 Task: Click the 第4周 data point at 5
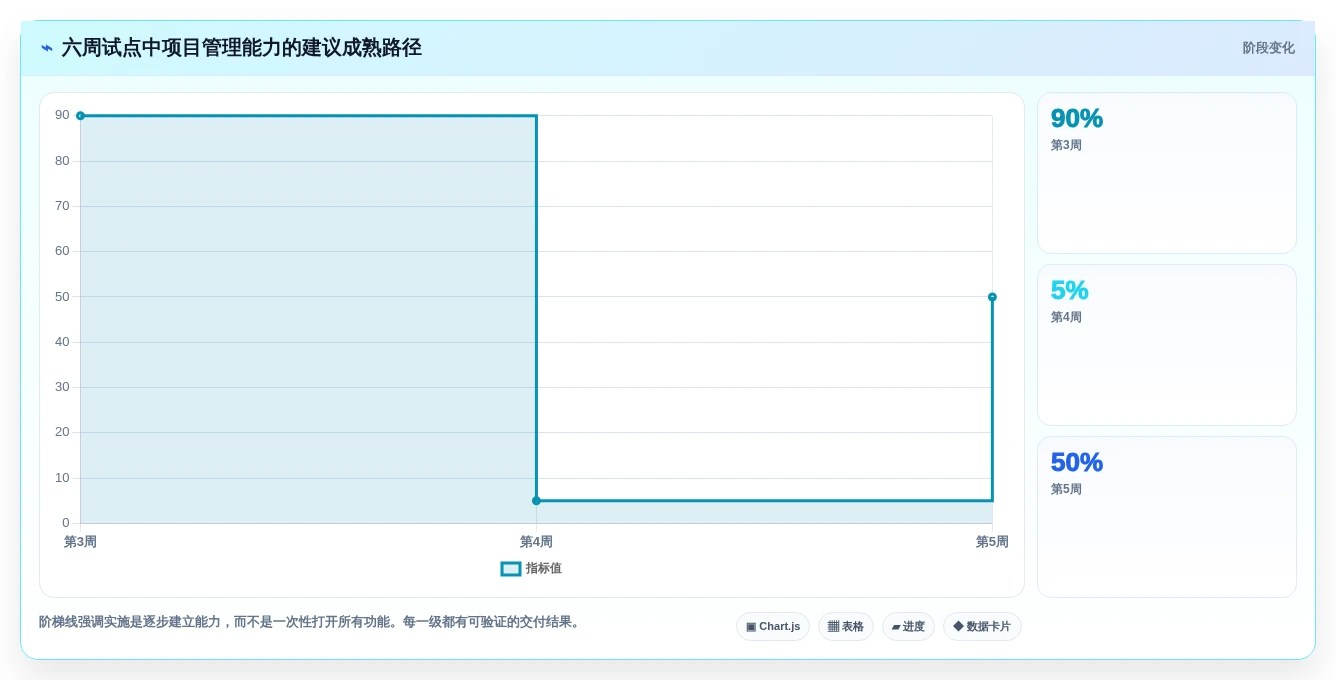[536, 501]
